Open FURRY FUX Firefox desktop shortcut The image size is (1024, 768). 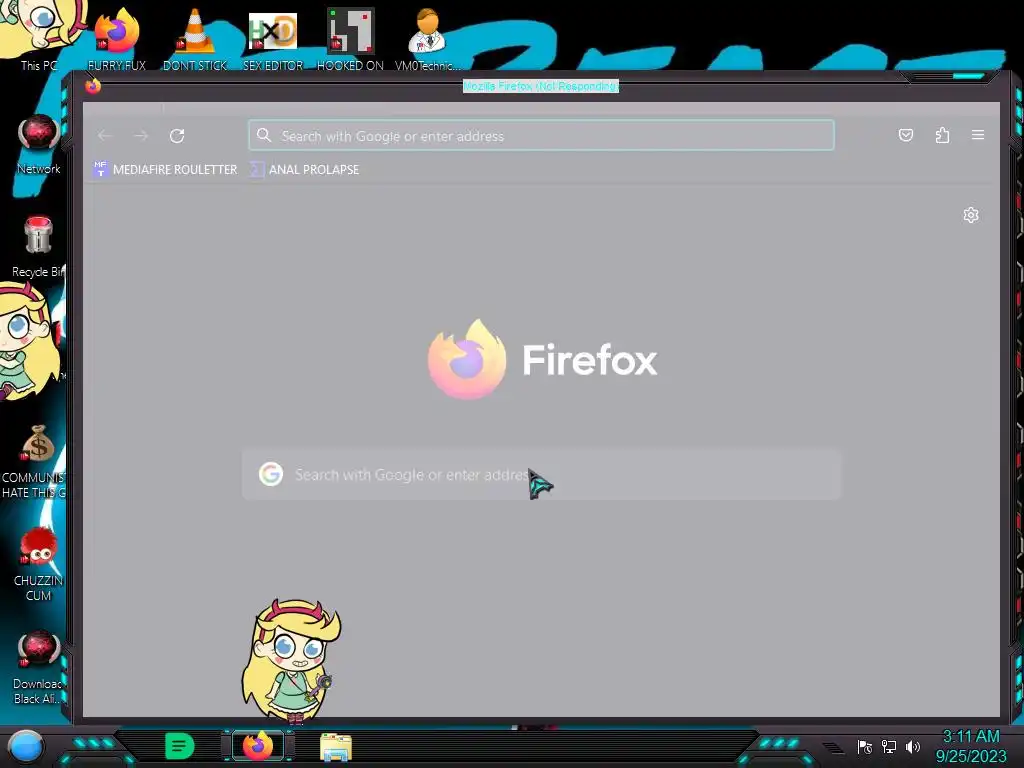(x=117, y=39)
